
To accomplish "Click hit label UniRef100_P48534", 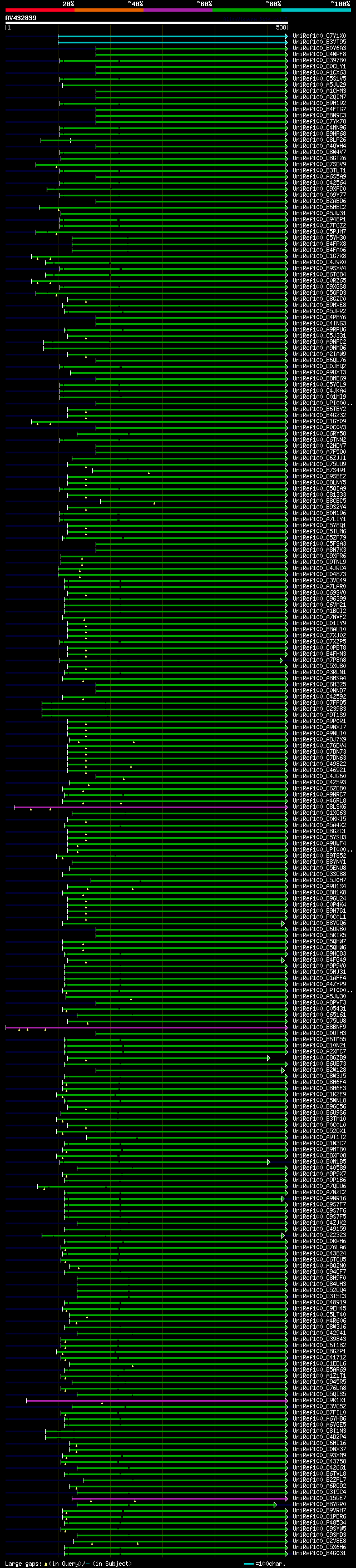I will (319, 1523).
